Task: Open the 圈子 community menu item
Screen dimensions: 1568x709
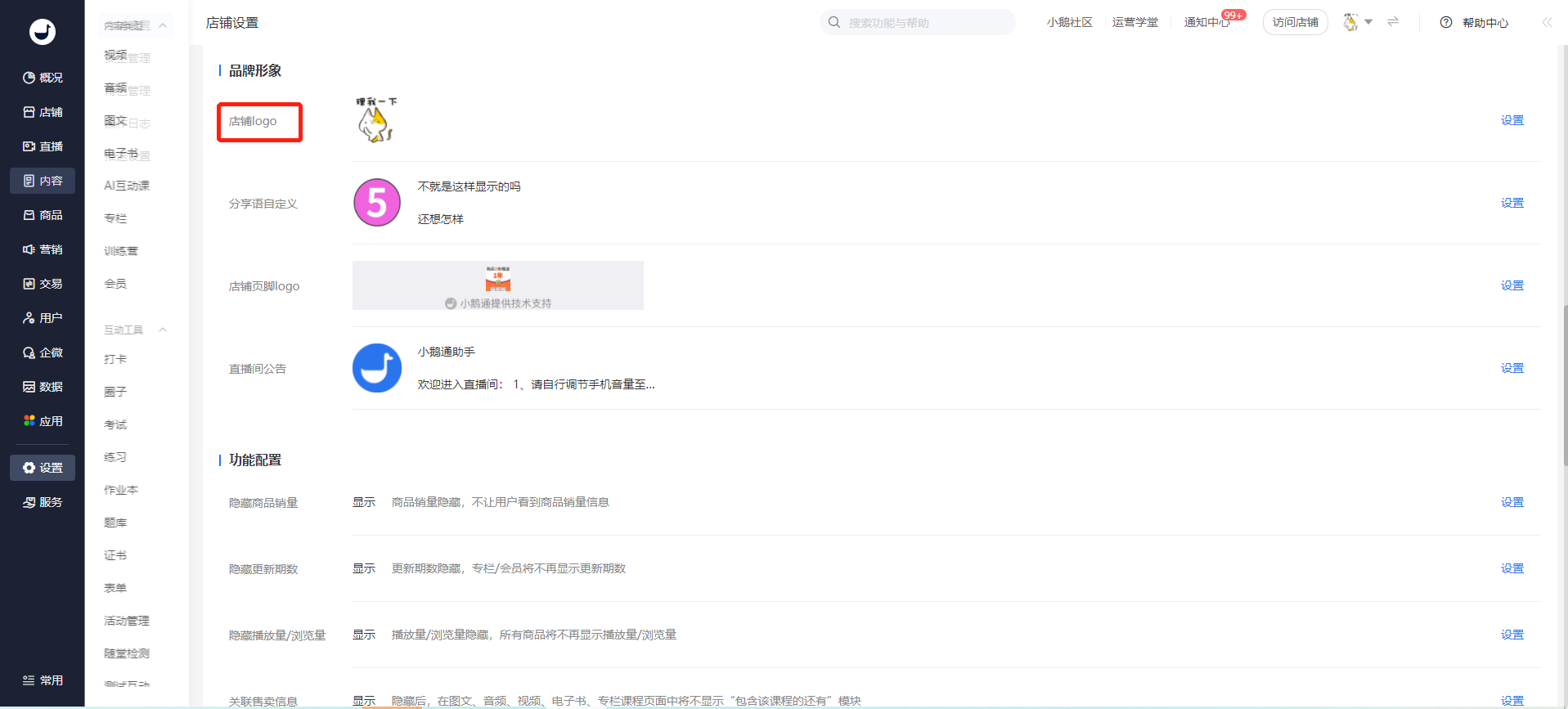Action: point(115,392)
